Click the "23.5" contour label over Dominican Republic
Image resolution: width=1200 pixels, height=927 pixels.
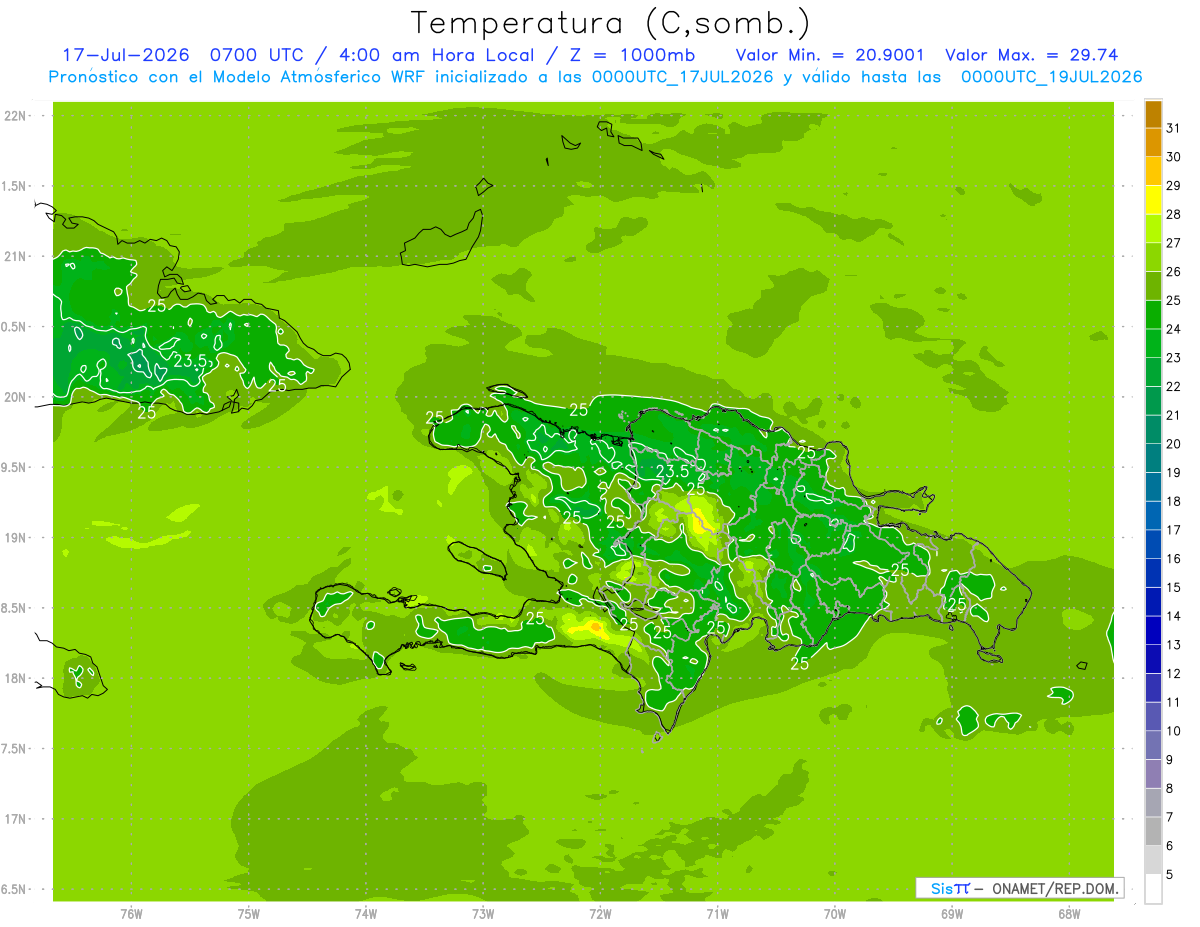(x=673, y=471)
